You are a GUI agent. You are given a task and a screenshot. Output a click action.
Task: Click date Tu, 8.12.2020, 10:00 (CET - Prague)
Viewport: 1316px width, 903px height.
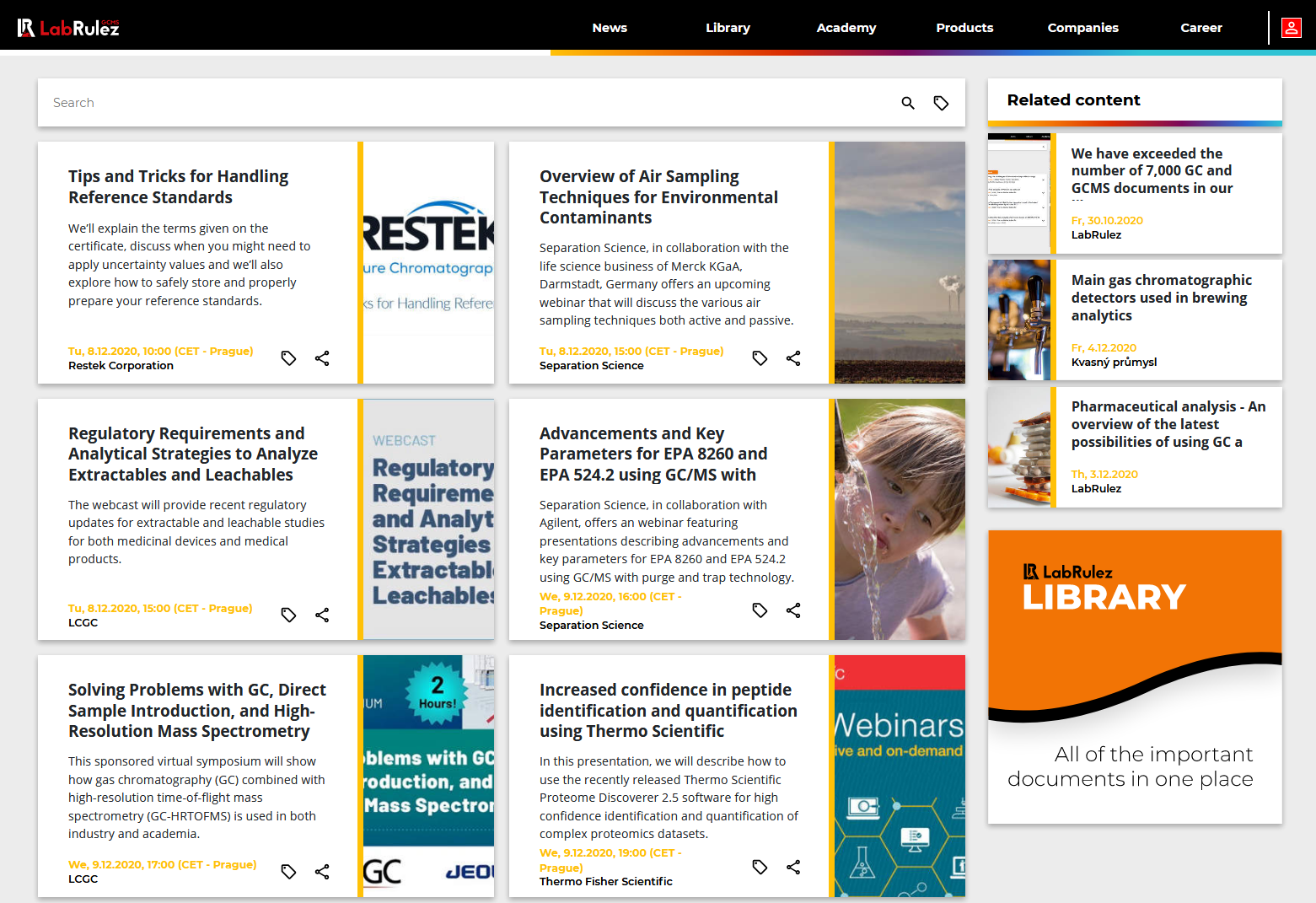(160, 352)
